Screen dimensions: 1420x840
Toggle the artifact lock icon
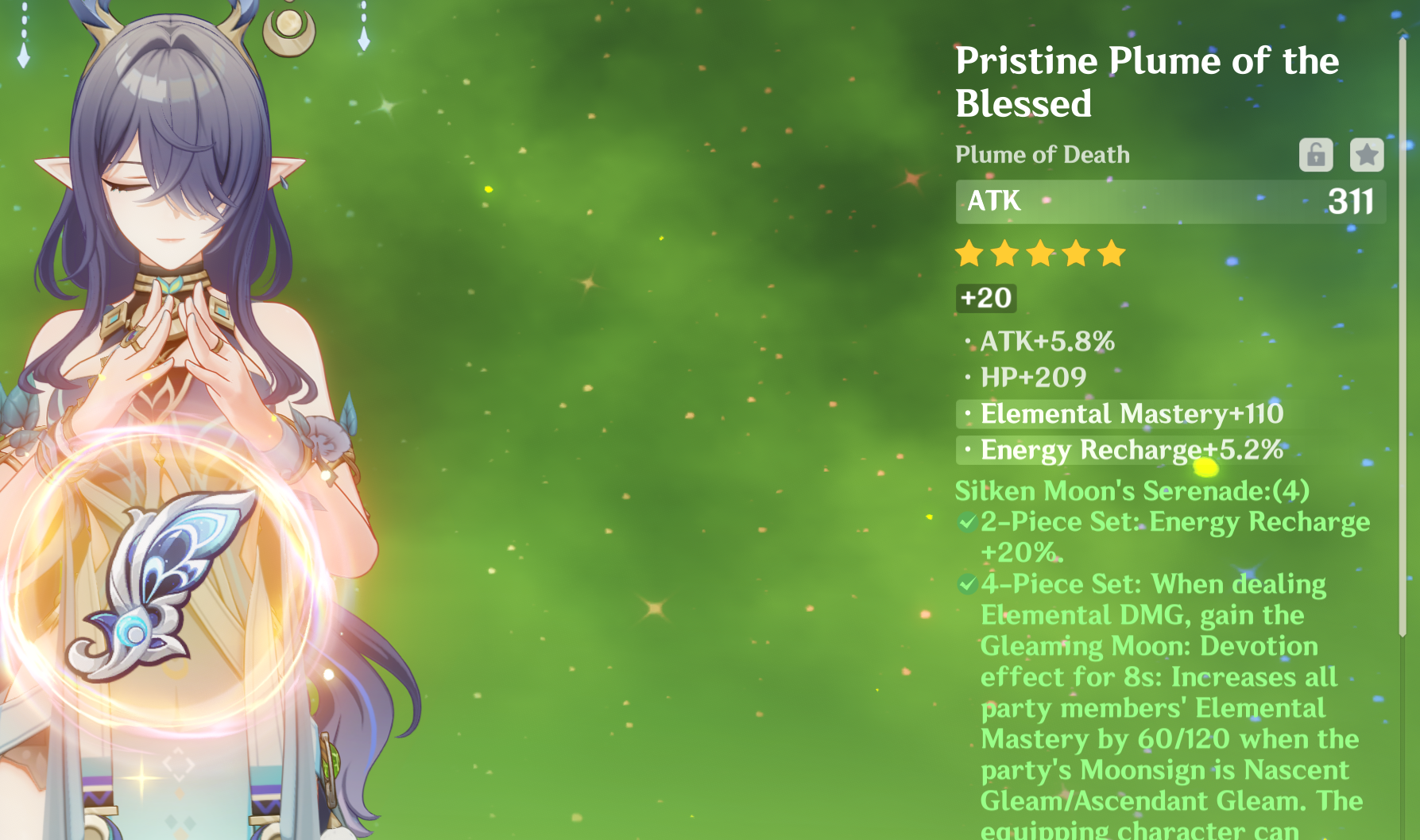tap(1316, 155)
